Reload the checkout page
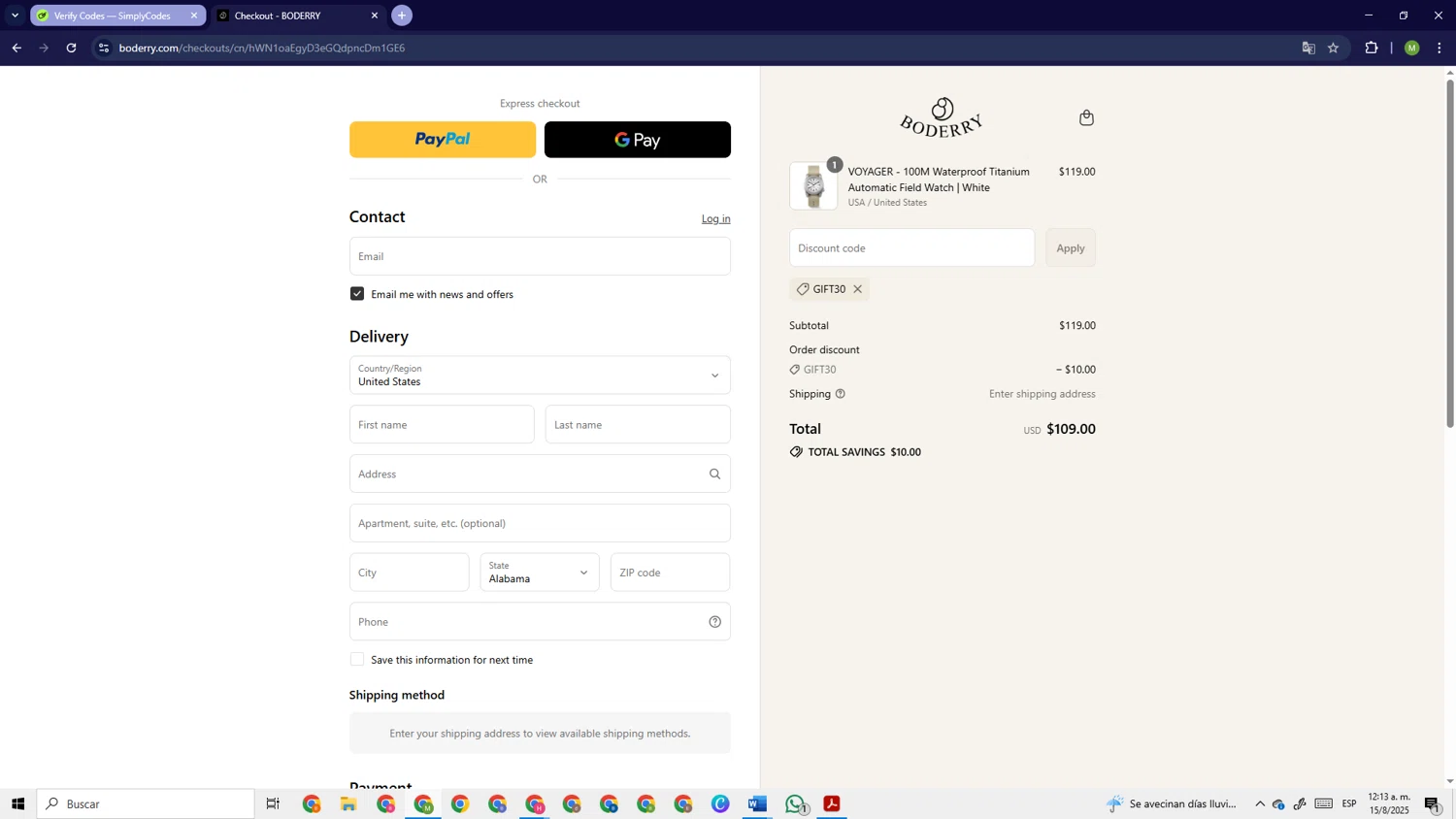Image resolution: width=1456 pixels, height=819 pixels. click(x=71, y=48)
